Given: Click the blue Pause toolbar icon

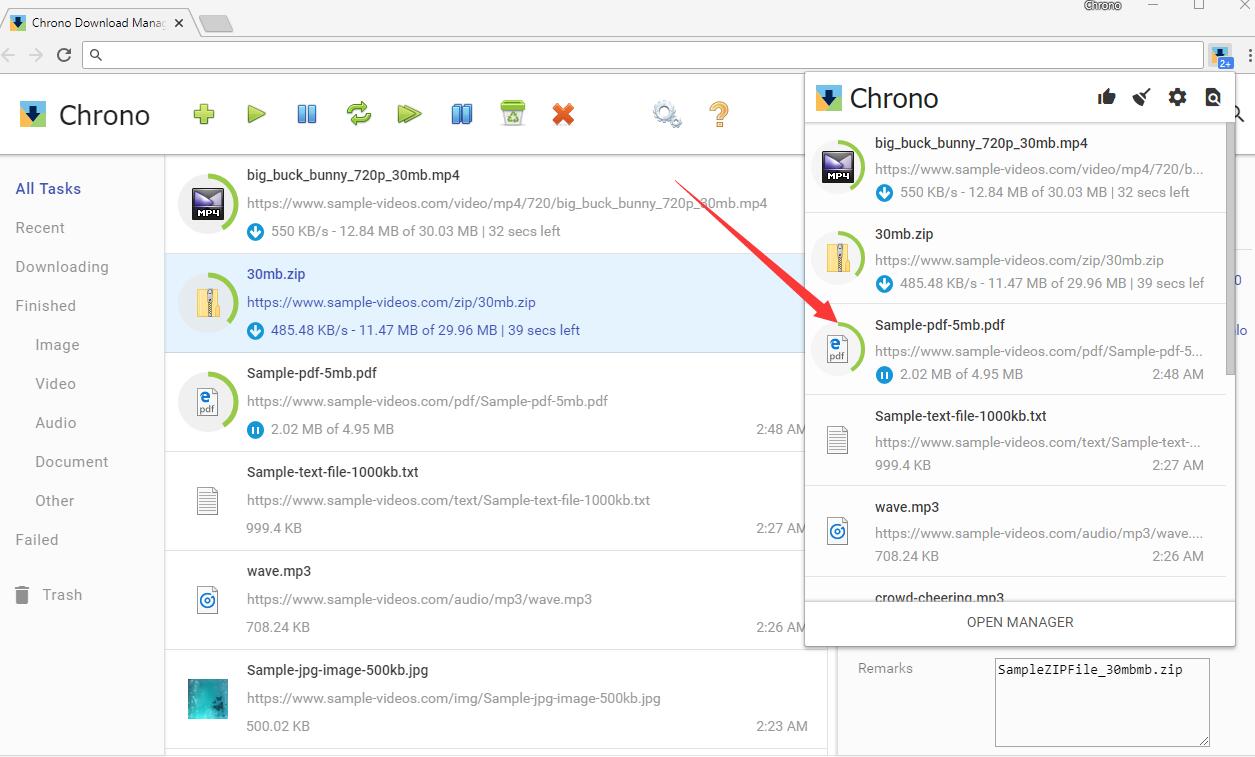Looking at the screenshot, I should [307, 114].
